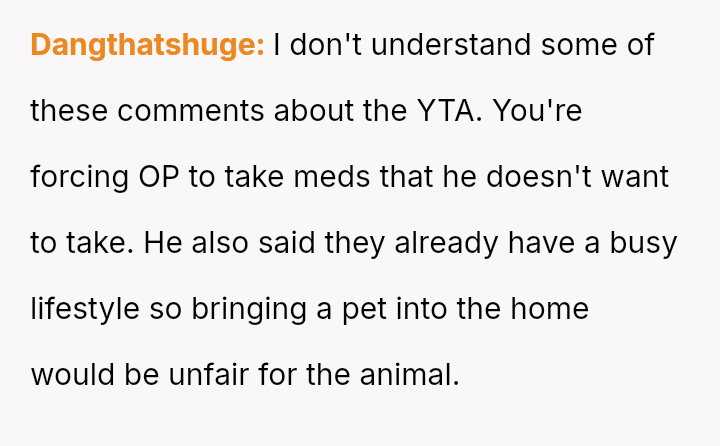Image resolution: width=720 pixels, height=446 pixels.
Task: Click the word "would" starting last line
Action: 73,375
